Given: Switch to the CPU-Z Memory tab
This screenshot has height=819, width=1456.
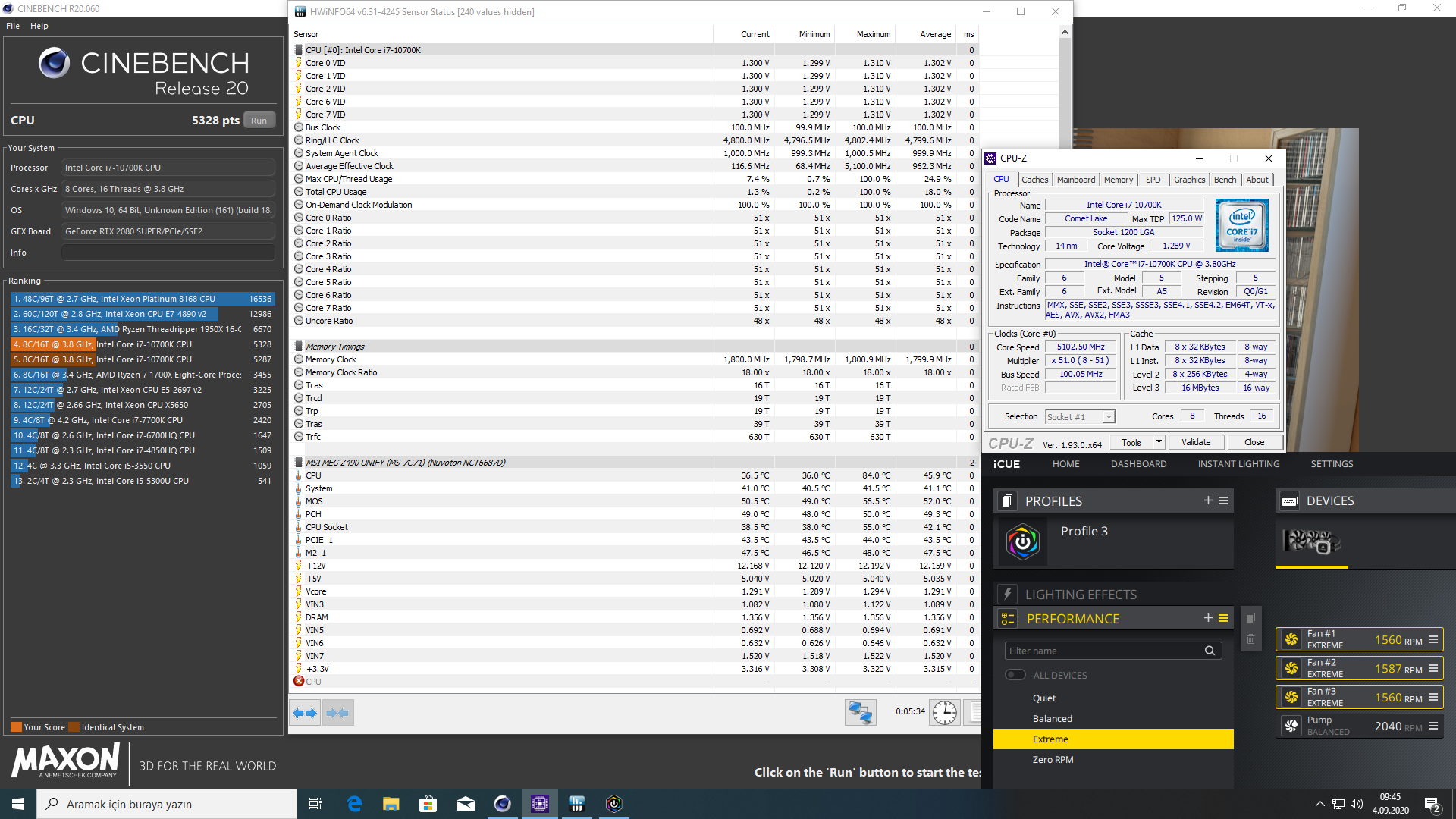Looking at the screenshot, I should 1119,180.
